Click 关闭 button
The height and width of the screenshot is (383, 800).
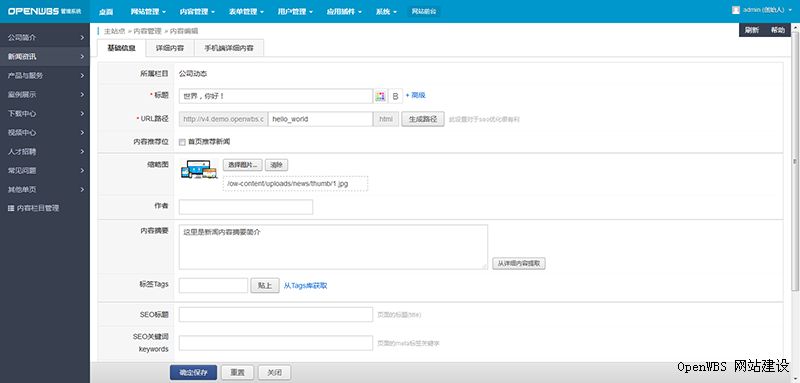click(274, 372)
